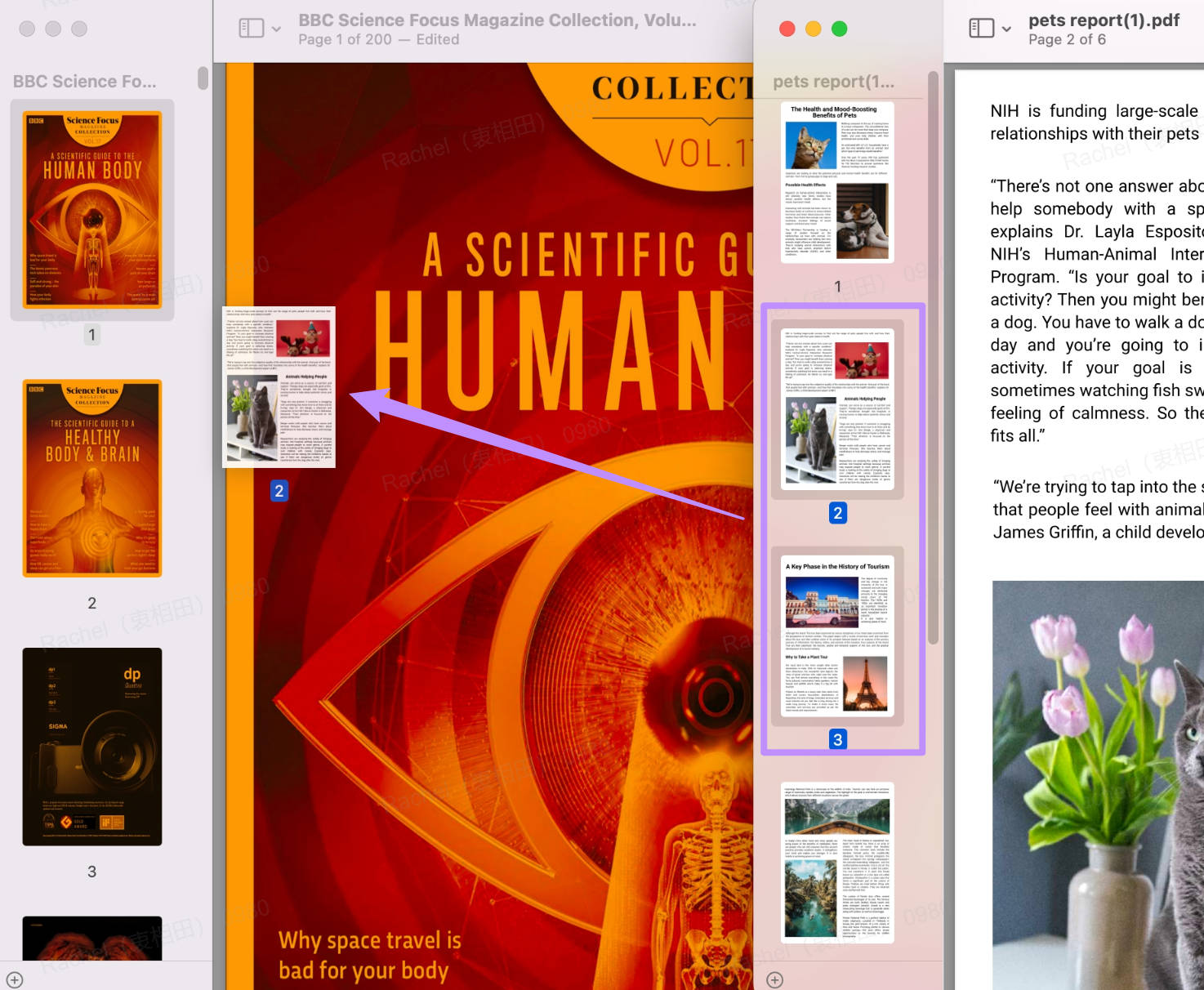Click the plus icon below the BBC sidebar
Image resolution: width=1204 pixels, height=990 pixels.
coord(16,979)
